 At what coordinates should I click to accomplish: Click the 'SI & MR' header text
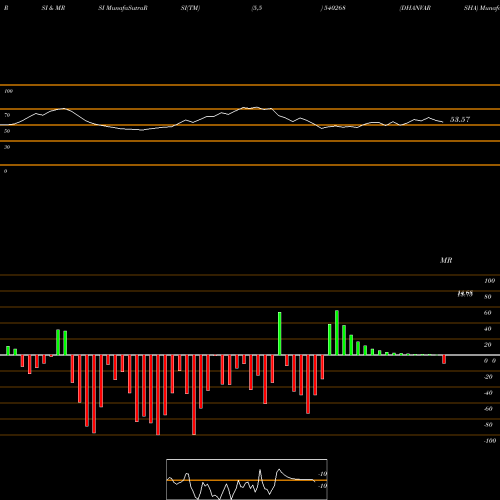tap(53, 8)
